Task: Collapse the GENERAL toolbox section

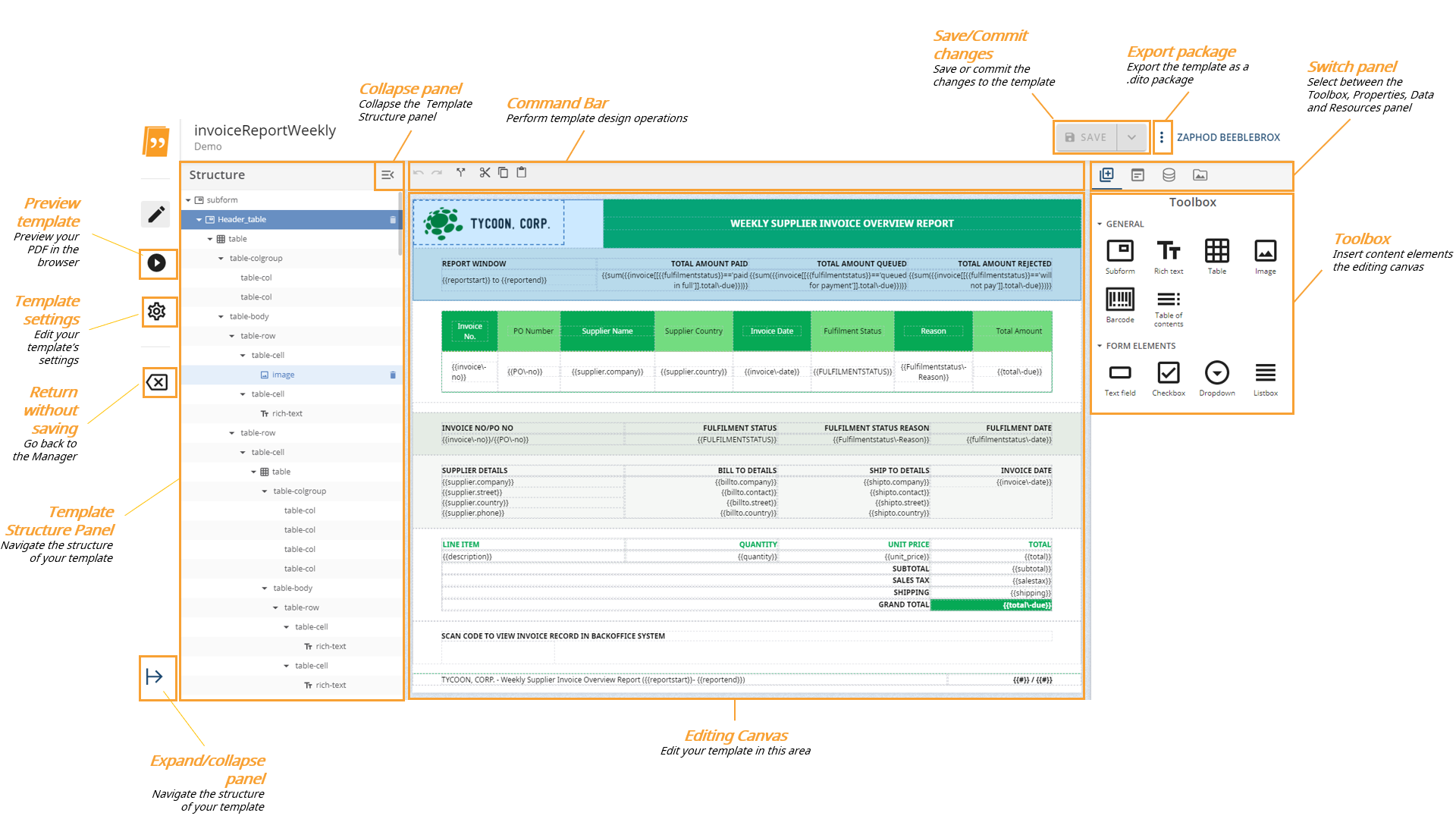Action: pos(1100,224)
